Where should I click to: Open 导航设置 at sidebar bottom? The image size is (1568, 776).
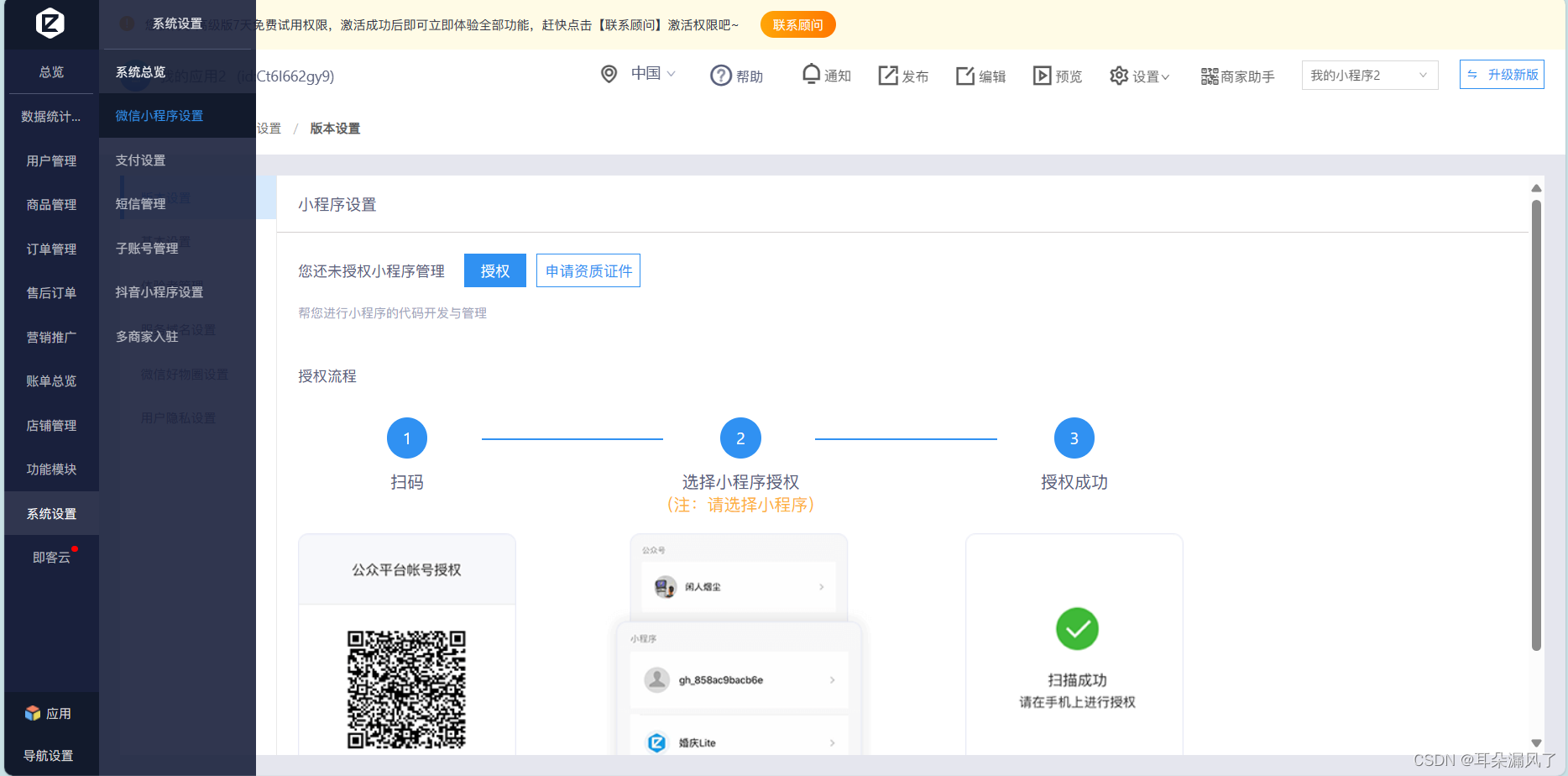point(48,756)
